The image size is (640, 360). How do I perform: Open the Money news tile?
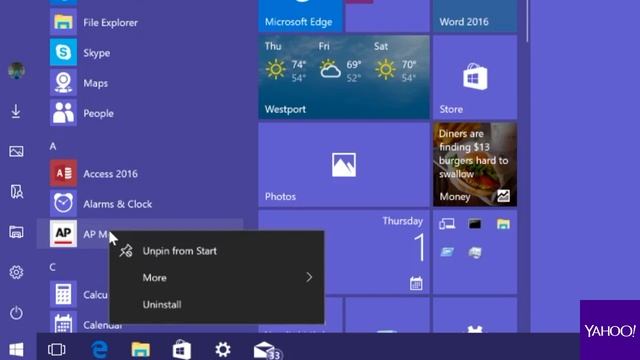click(x=475, y=164)
